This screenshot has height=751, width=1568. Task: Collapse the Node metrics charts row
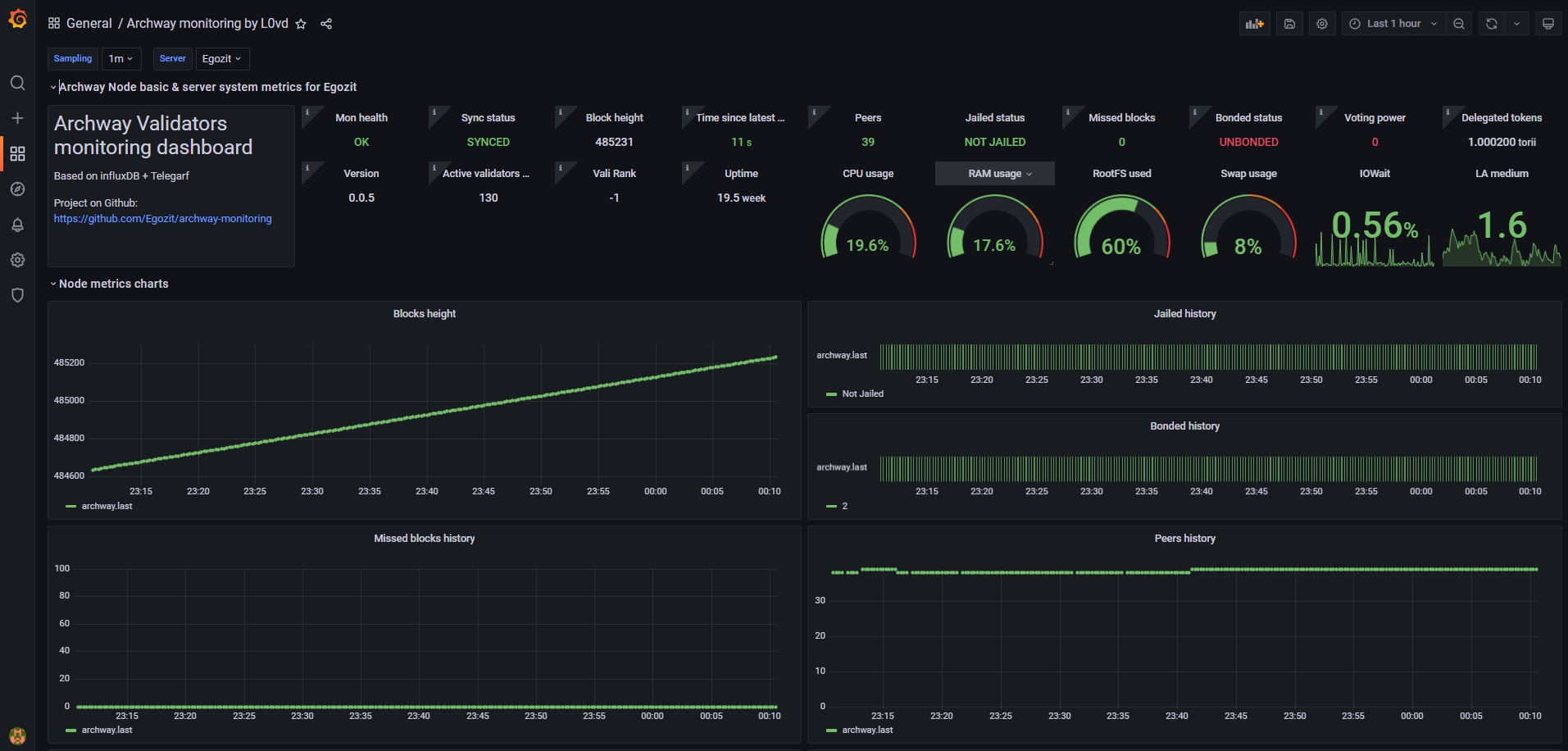[113, 284]
